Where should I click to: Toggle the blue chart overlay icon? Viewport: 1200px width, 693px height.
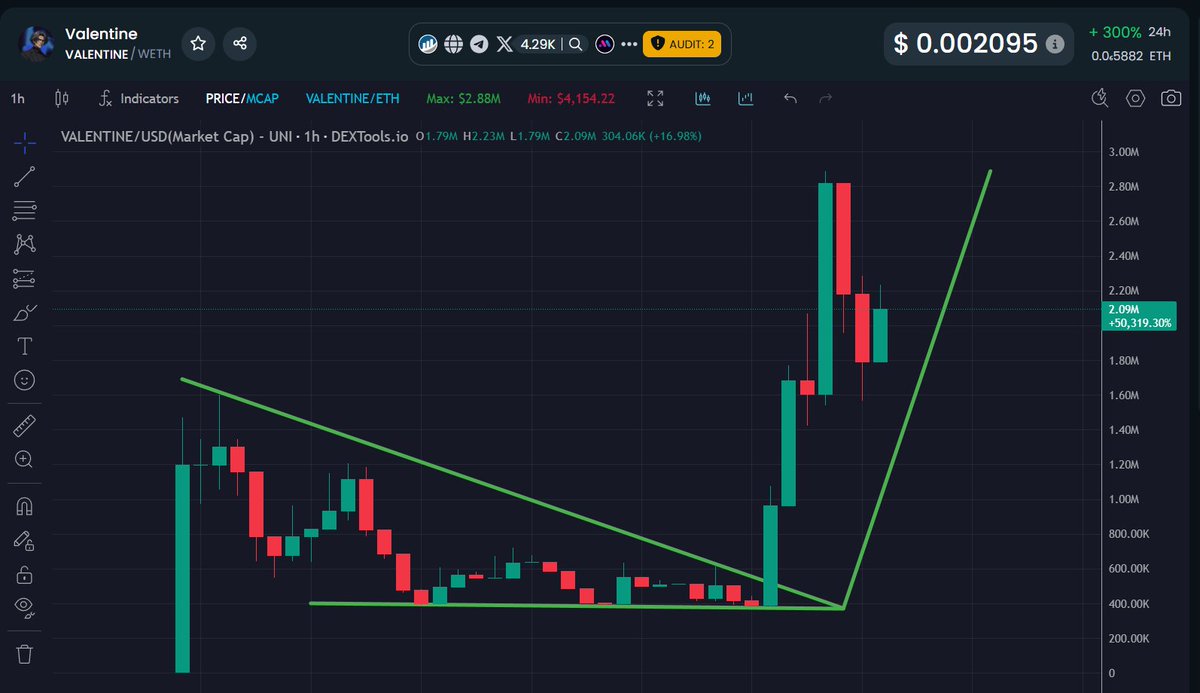[745, 98]
